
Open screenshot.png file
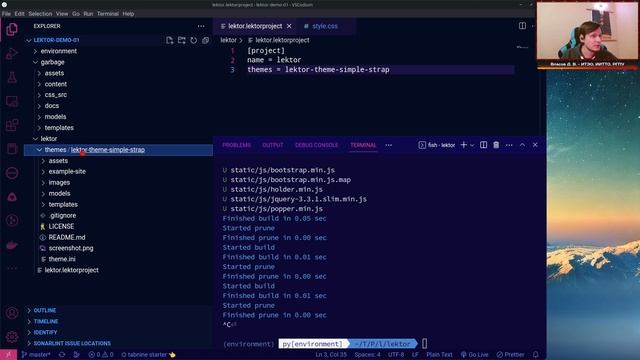click(x=71, y=248)
